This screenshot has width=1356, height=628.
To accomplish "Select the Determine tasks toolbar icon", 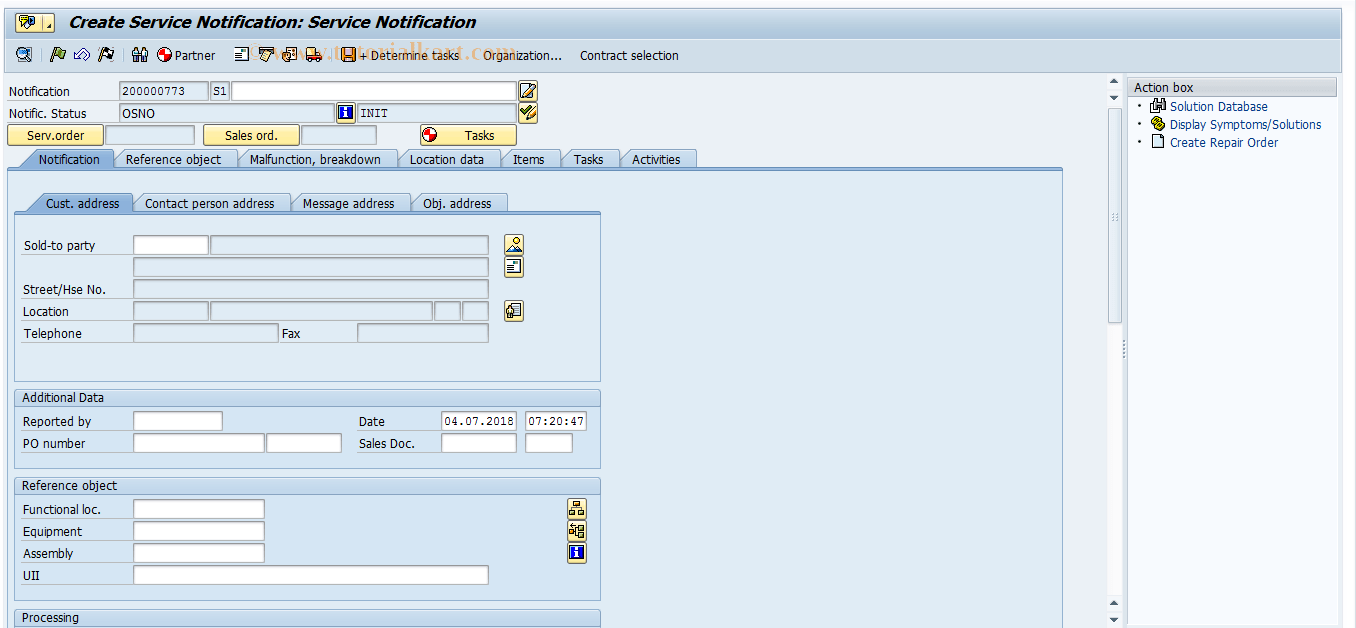I will pyautogui.click(x=418, y=55).
